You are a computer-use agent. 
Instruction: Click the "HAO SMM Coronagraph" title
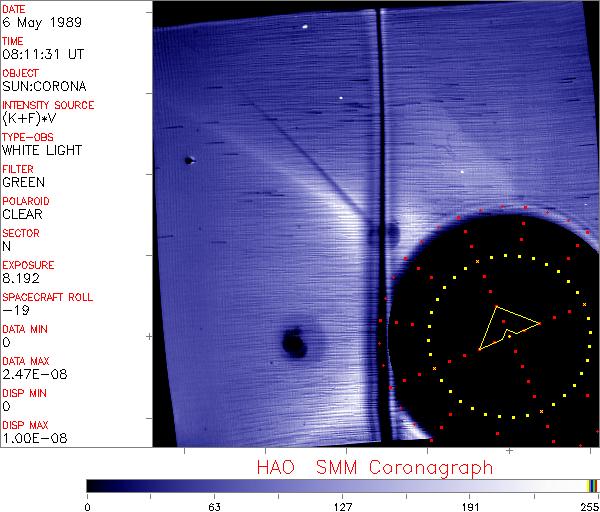coord(374,467)
